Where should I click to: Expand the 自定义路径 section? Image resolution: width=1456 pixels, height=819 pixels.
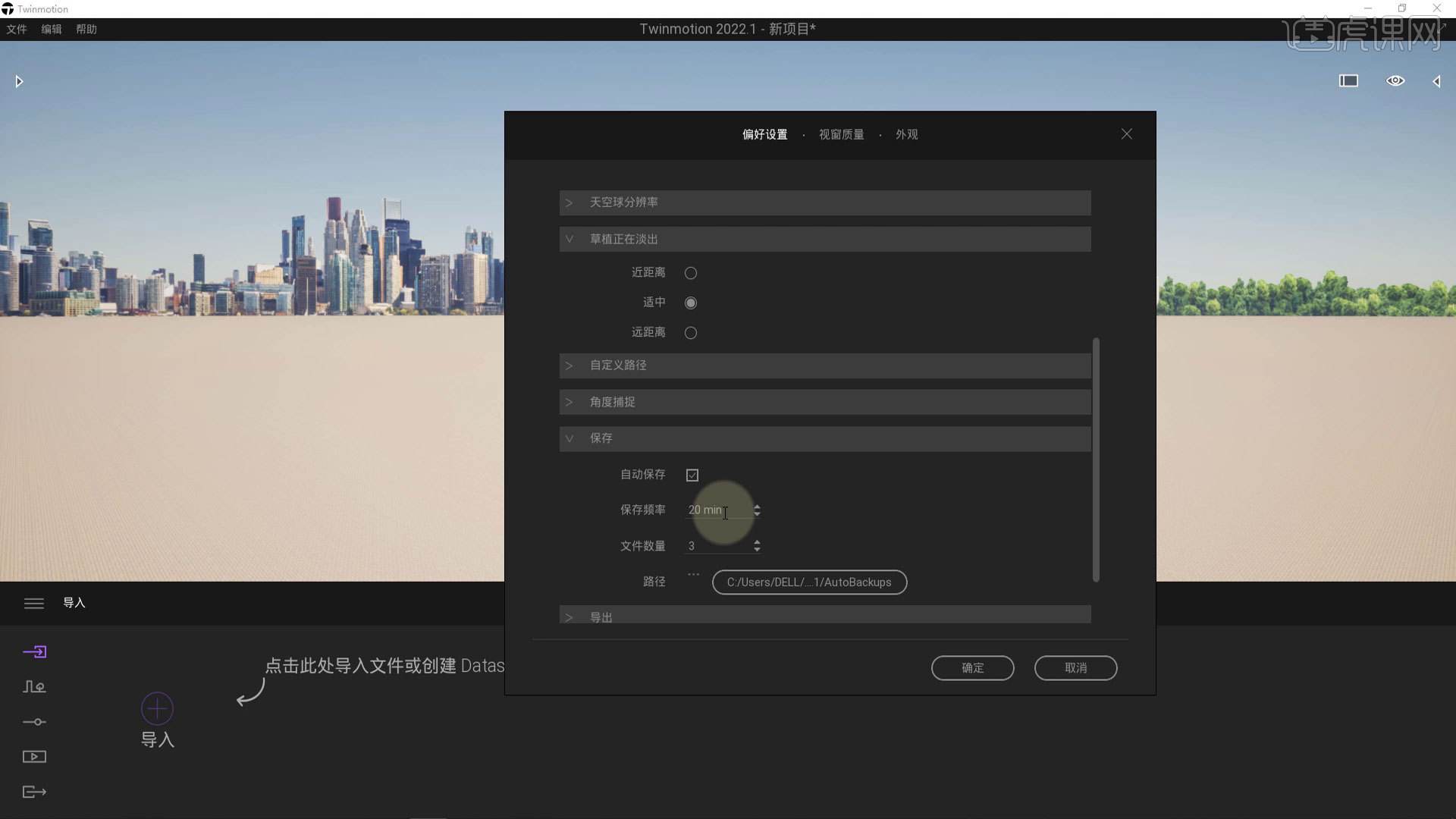point(825,366)
